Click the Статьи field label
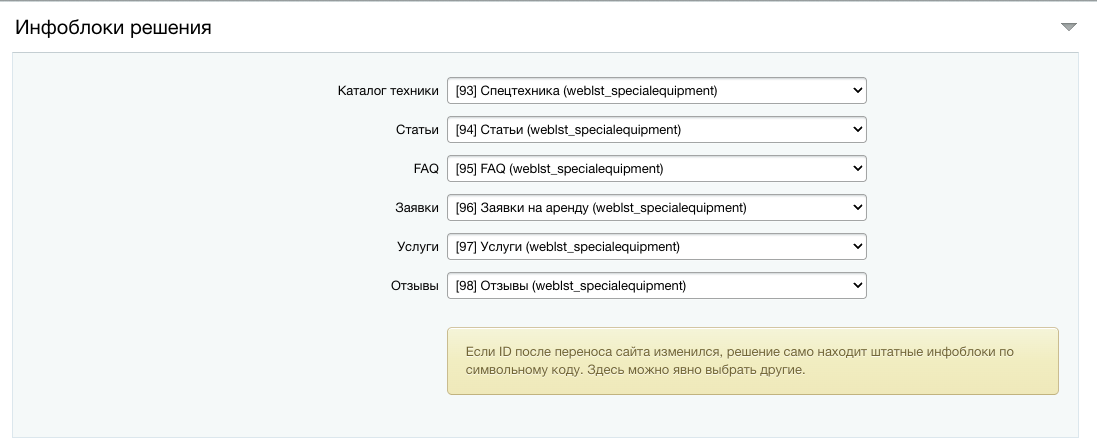 point(417,129)
